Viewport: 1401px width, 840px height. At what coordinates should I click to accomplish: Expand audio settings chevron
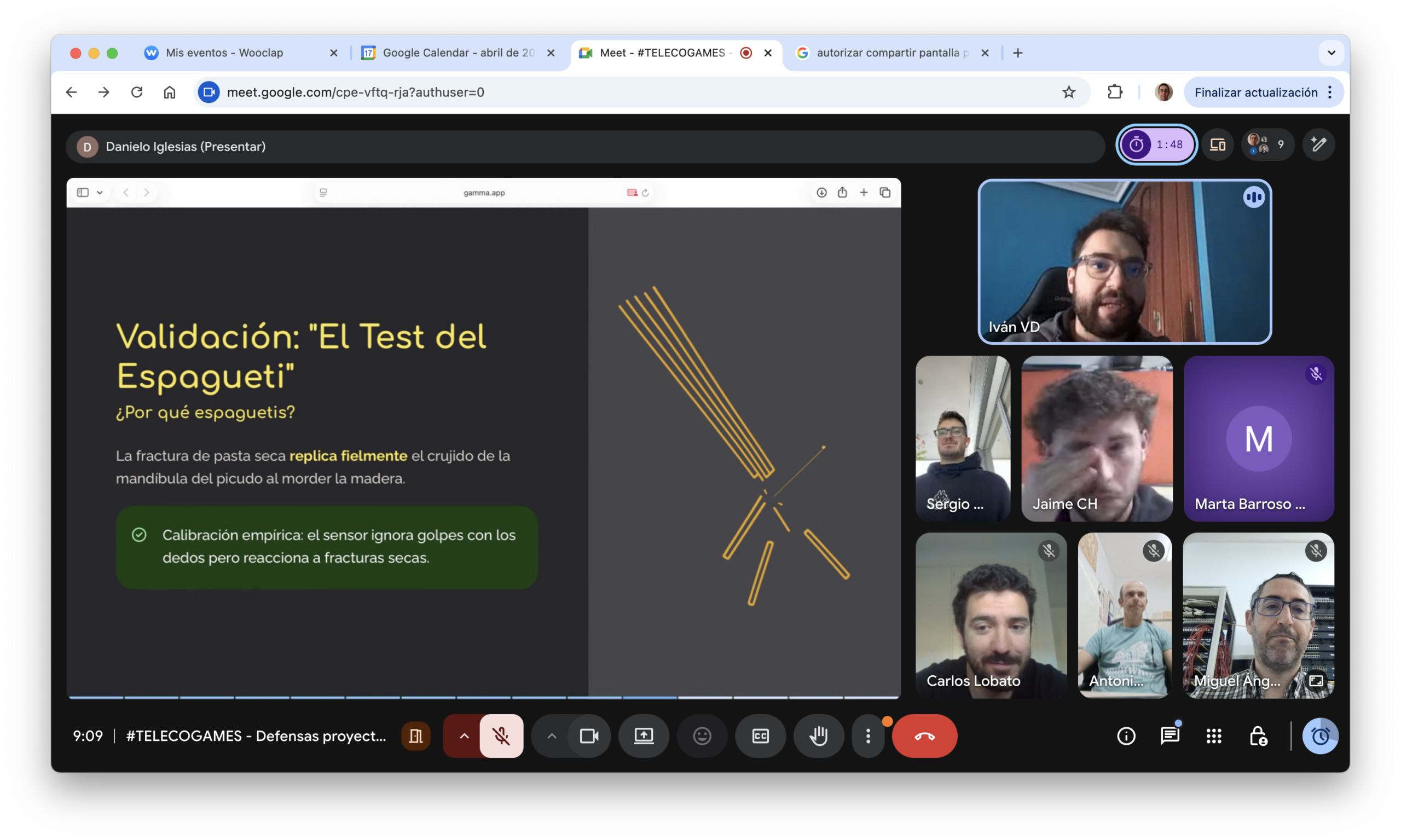pos(464,736)
